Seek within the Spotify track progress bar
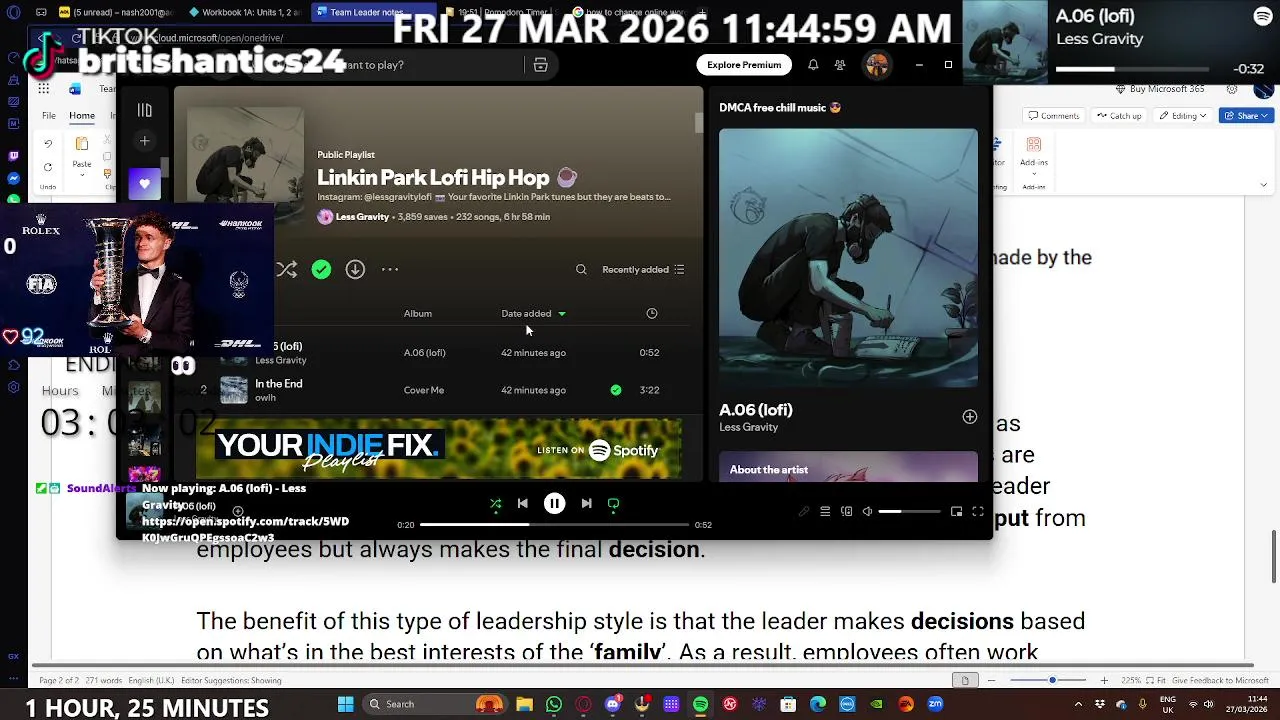This screenshot has height=720, width=1280. [x=554, y=525]
